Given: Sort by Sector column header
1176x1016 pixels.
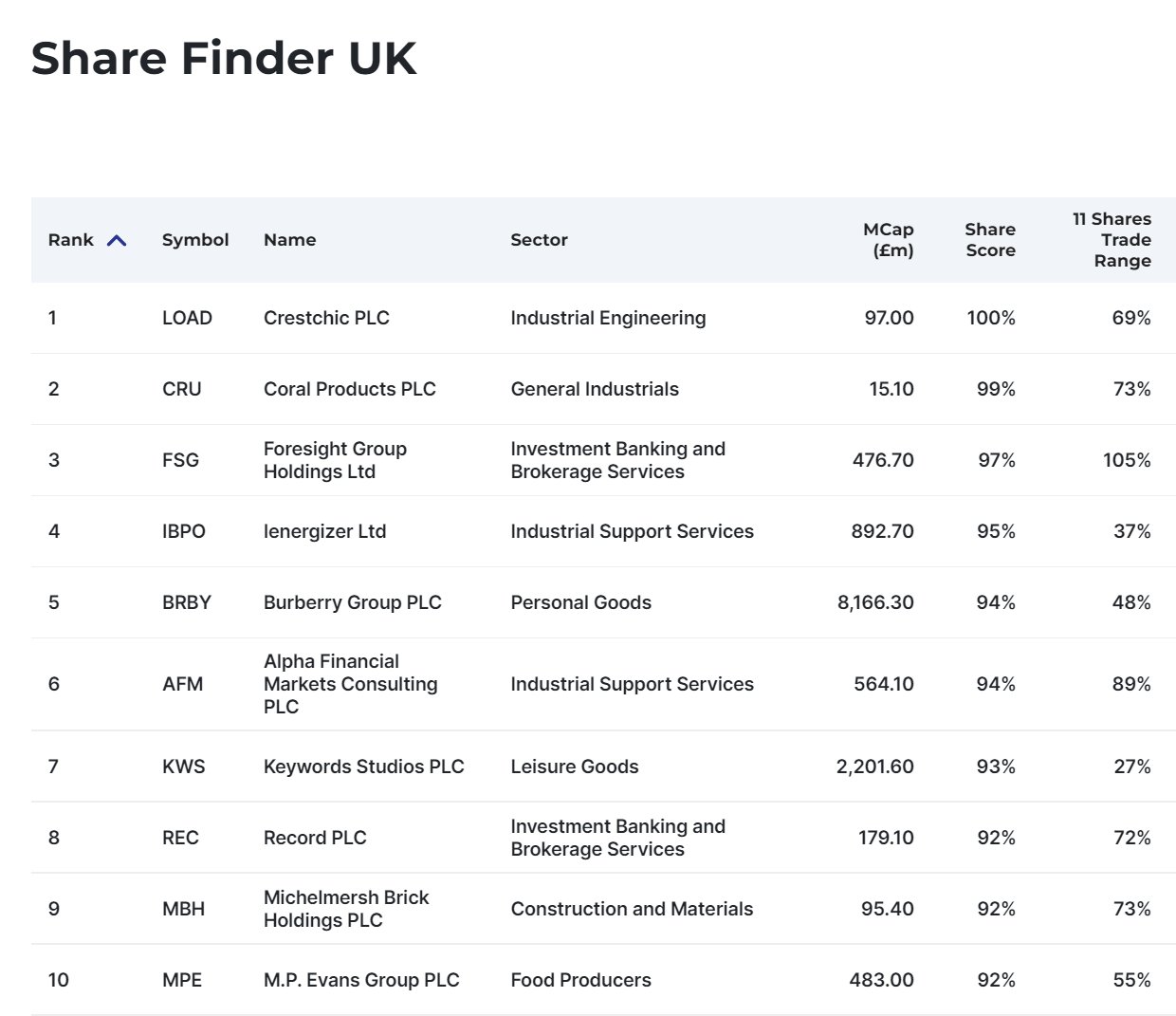Looking at the screenshot, I should (x=540, y=240).
